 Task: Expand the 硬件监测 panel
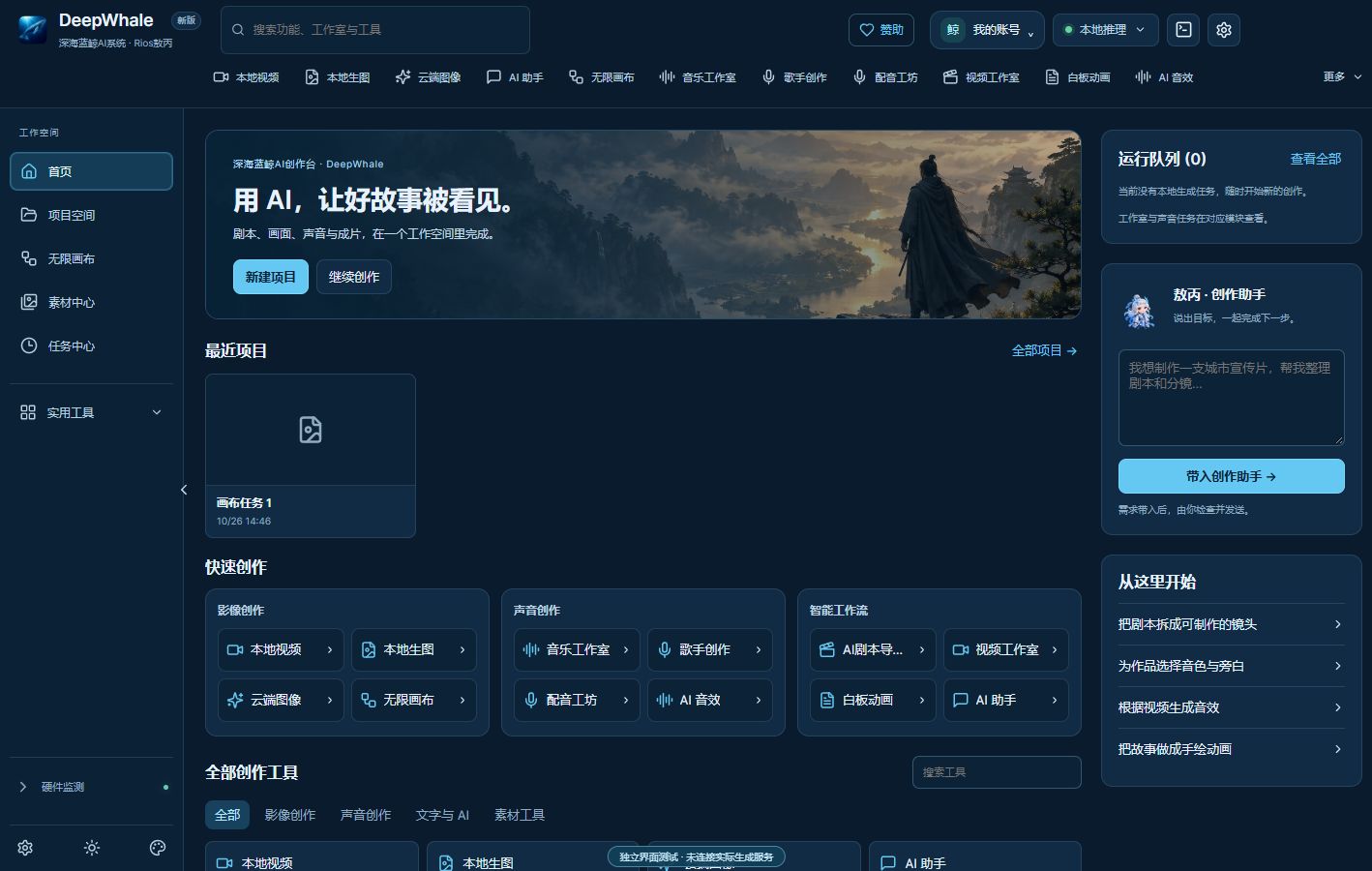91,787
